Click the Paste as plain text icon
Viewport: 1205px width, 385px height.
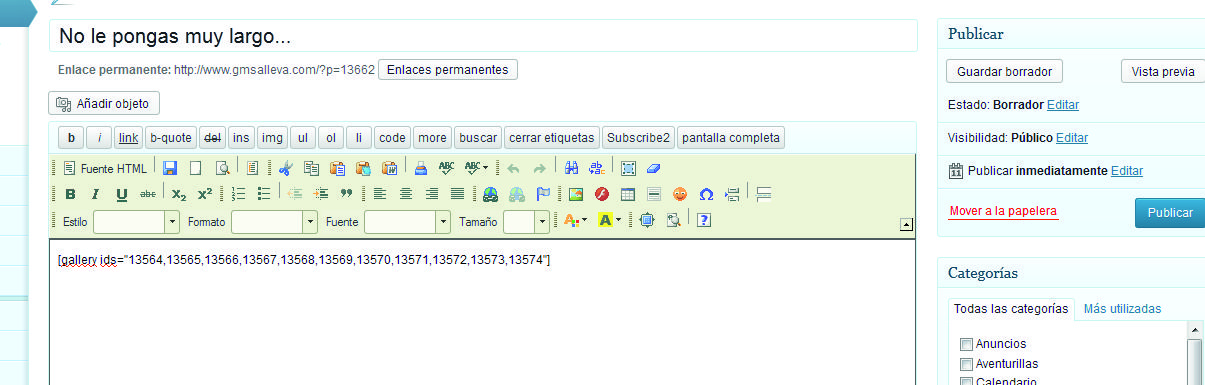(x=363, y=168)
